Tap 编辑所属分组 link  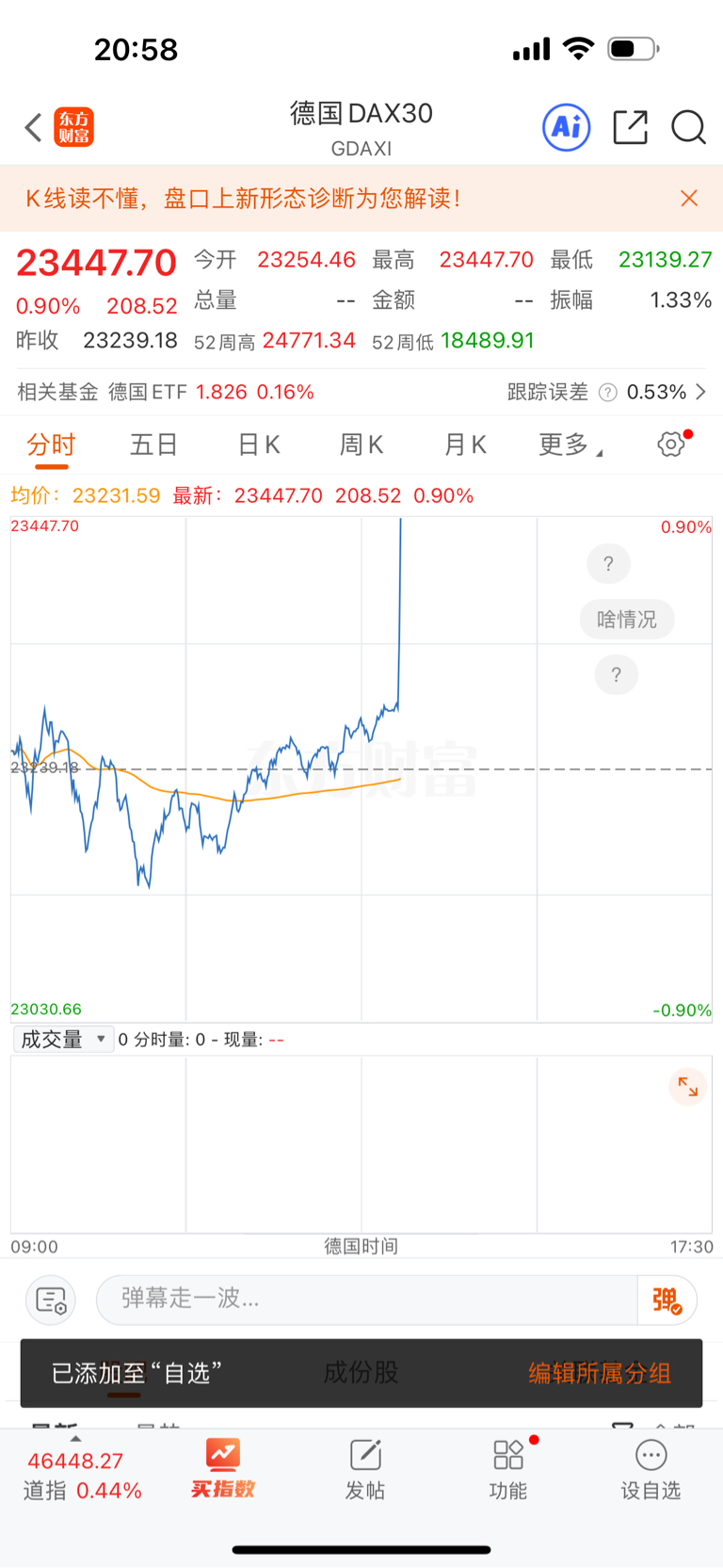[x=600, y=1373]
